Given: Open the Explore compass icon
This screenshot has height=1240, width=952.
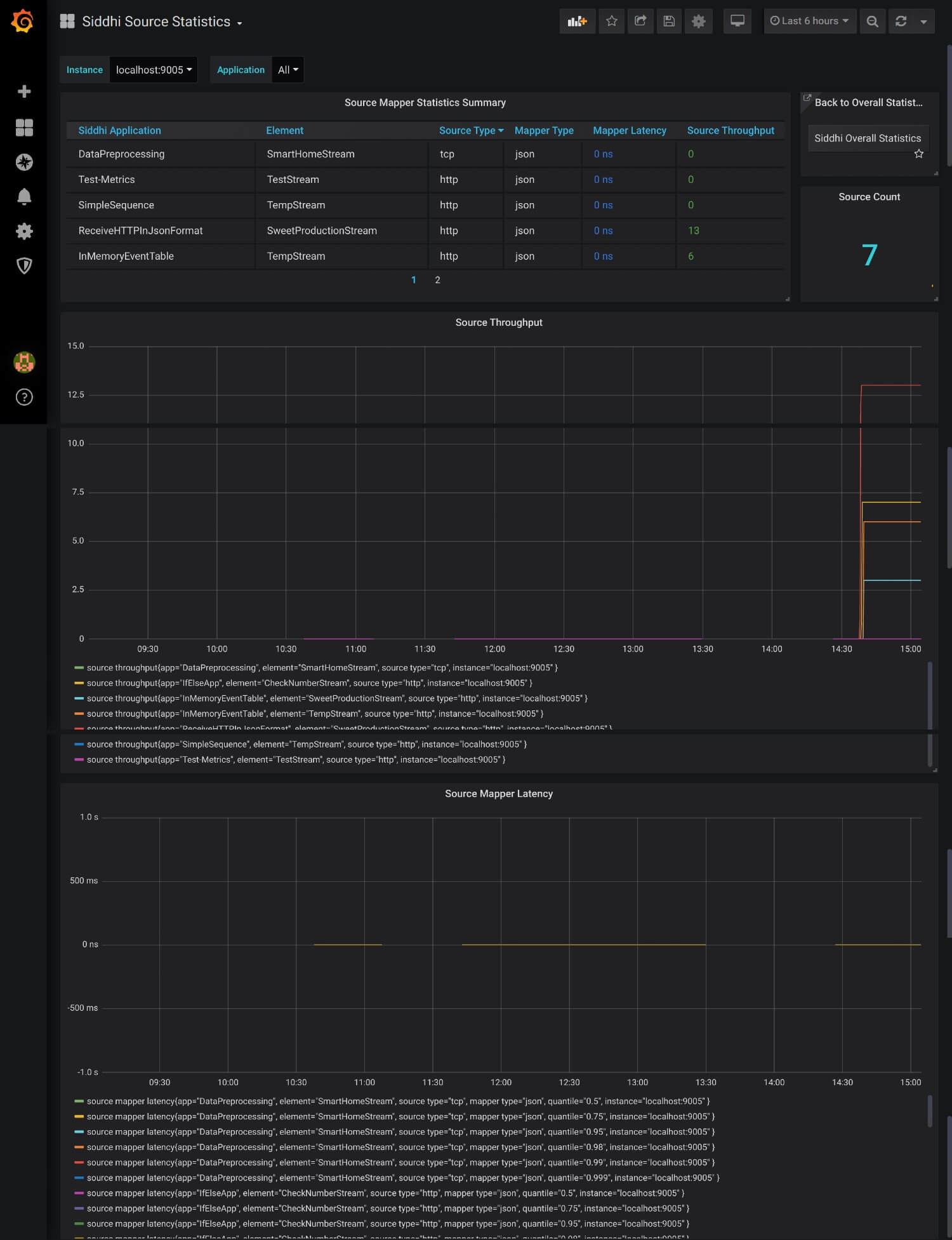Looking at the screenshot, I should (24, 162).
